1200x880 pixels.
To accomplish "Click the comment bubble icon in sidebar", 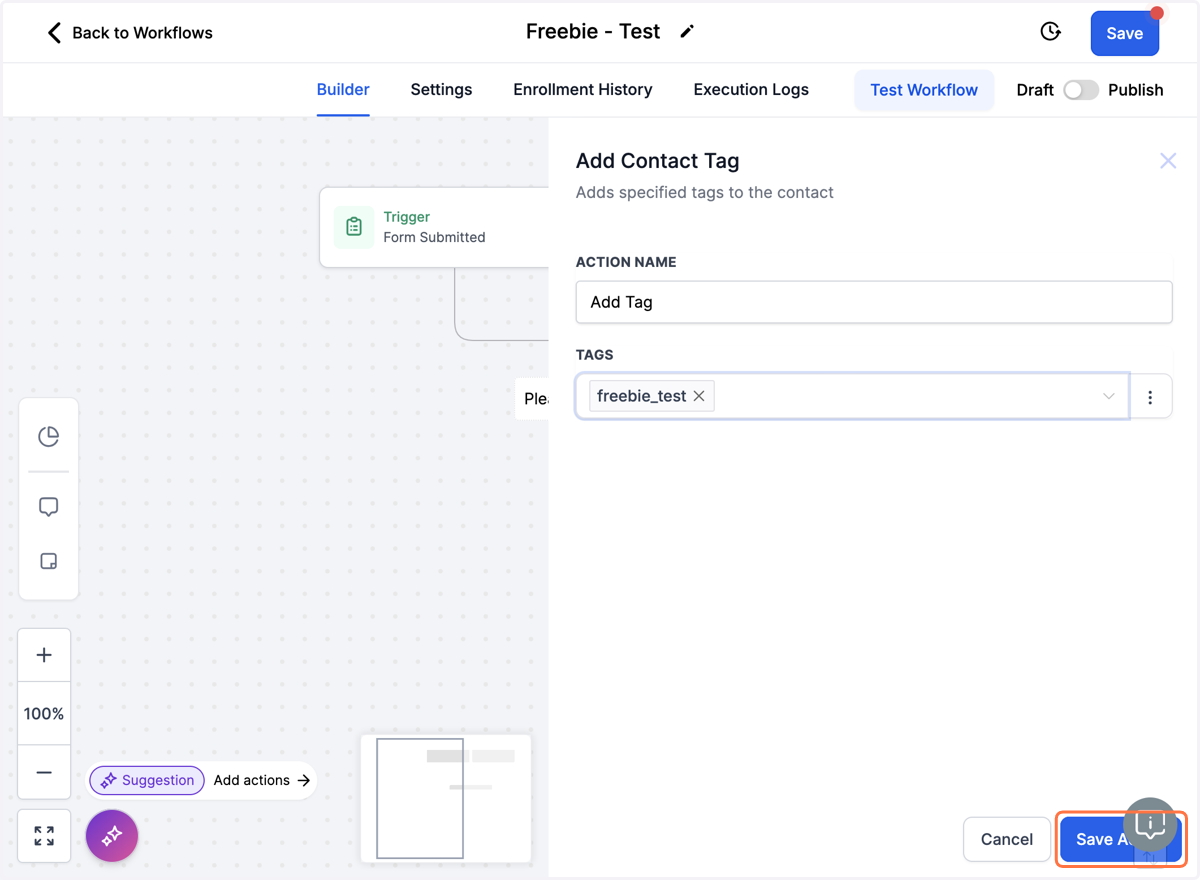I will (48, 507).
